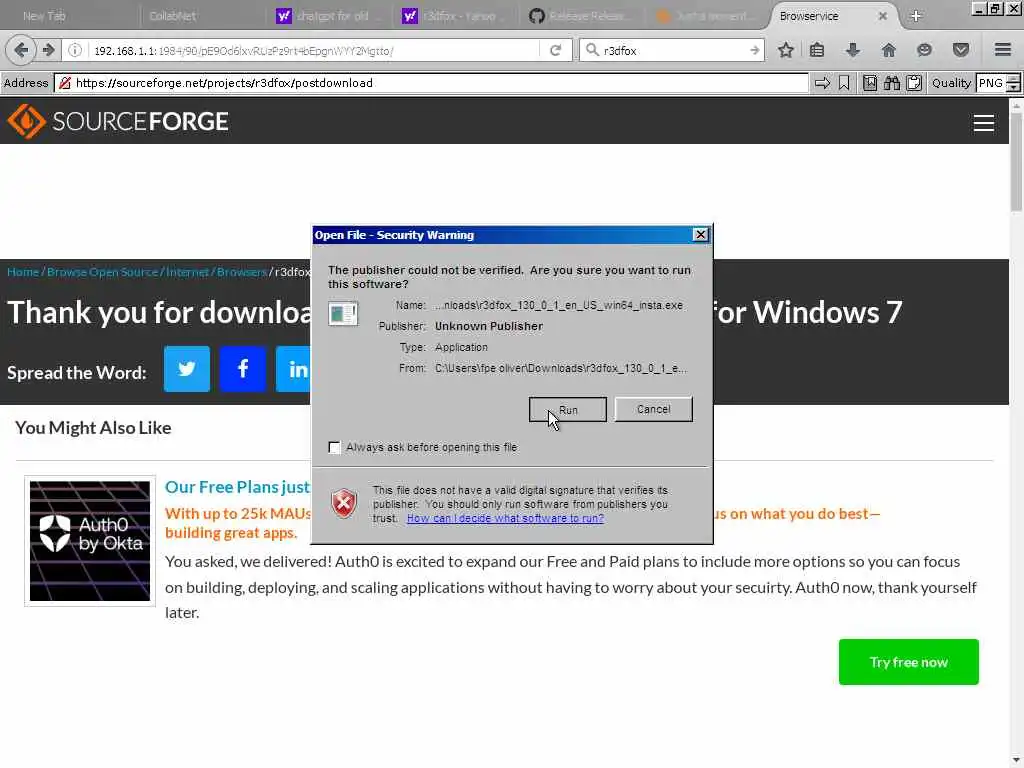The image size is (1024, 768).
Task: Click the insecure lock icon in Address bar
Action: pyautogui.click(x=65, y=83)
